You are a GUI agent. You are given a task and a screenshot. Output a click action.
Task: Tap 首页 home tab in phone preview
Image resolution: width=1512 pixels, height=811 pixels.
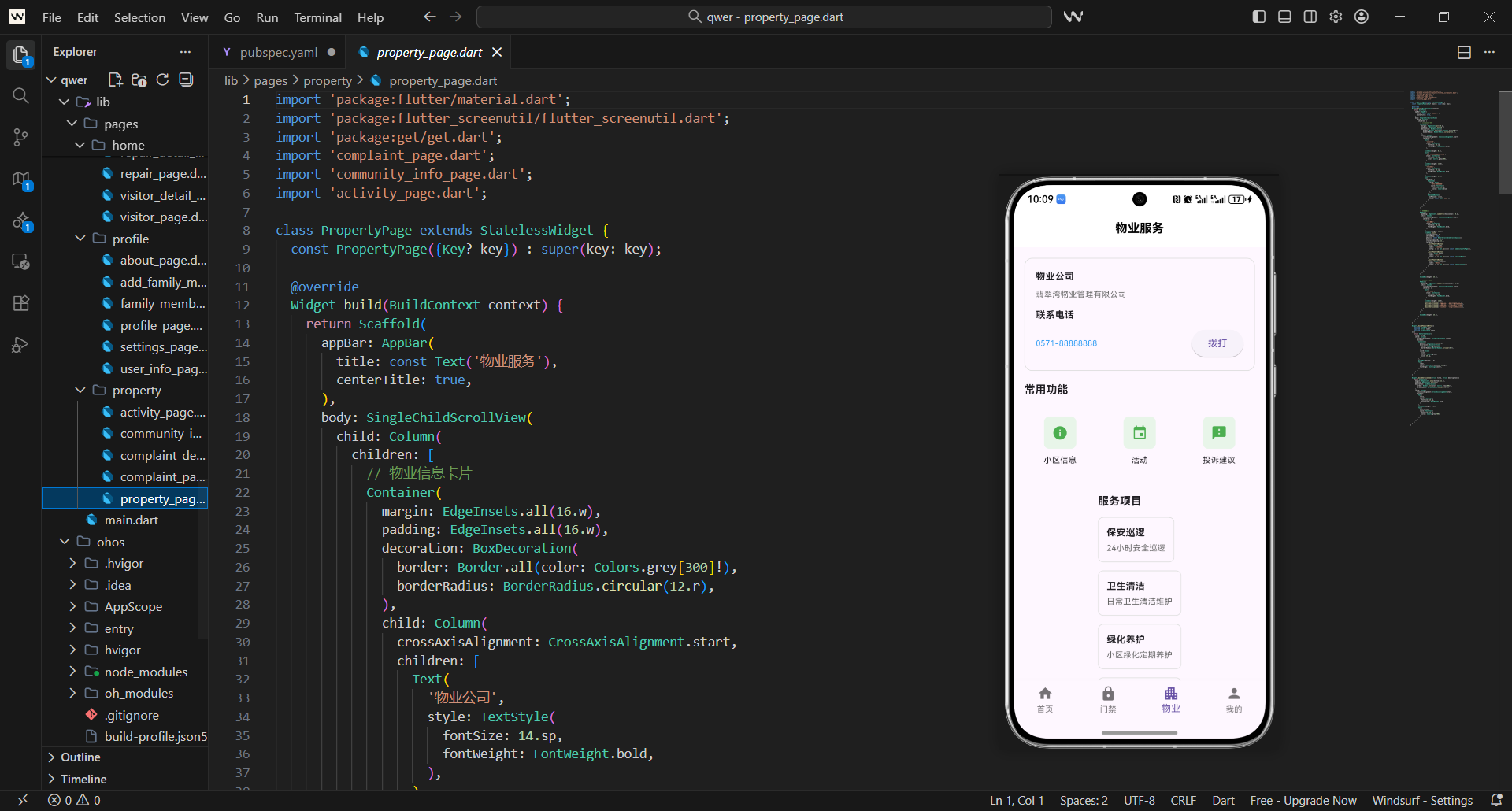point(1045,699)
